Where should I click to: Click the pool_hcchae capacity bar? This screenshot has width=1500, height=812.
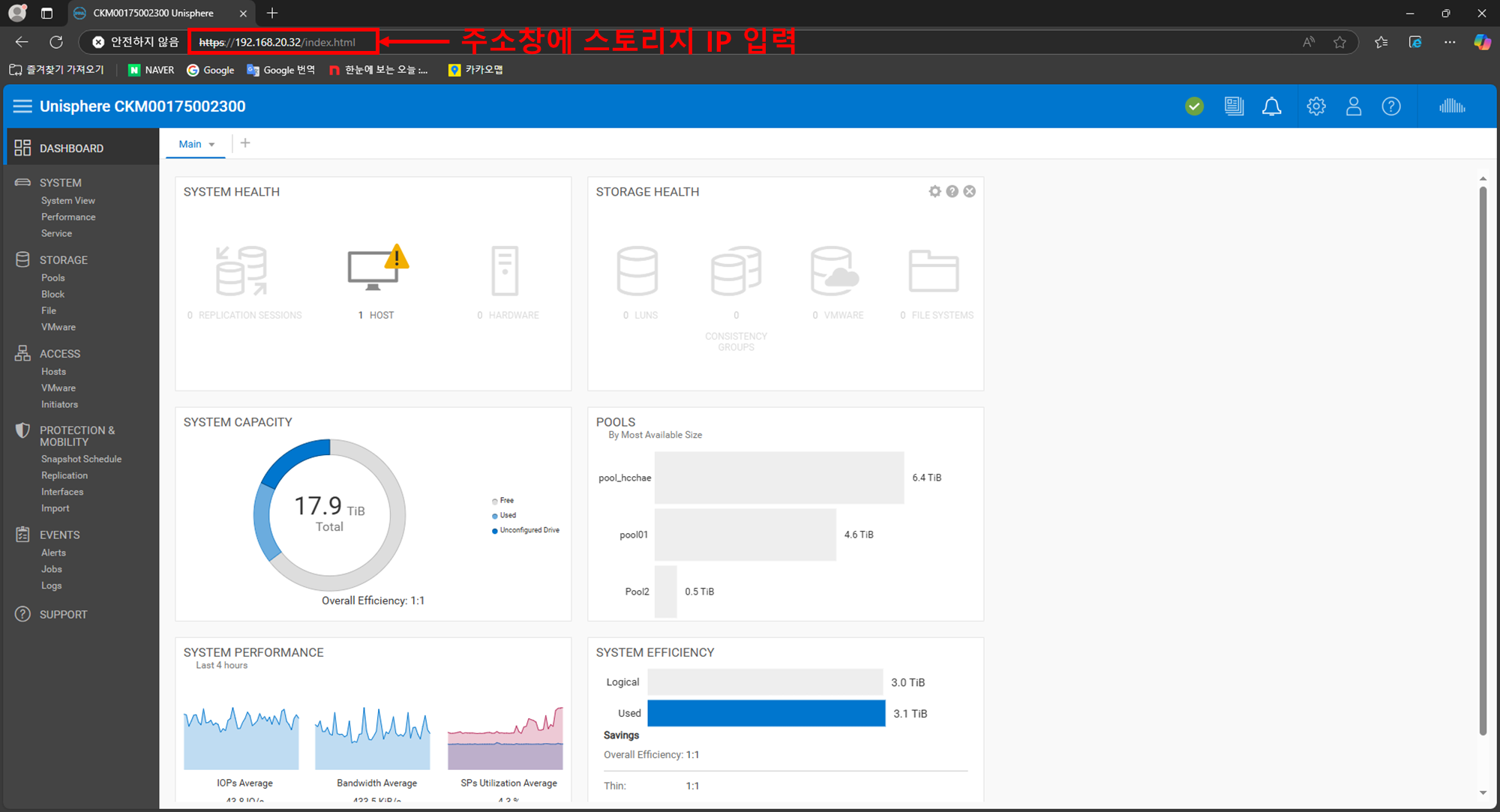[778, 478]
